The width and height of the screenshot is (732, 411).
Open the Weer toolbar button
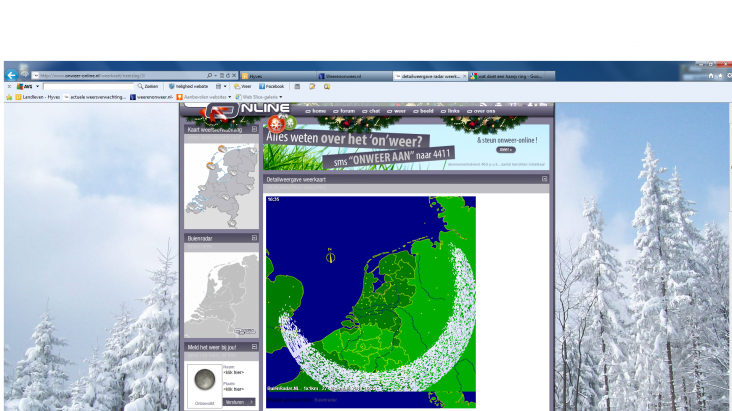(243, 86)
